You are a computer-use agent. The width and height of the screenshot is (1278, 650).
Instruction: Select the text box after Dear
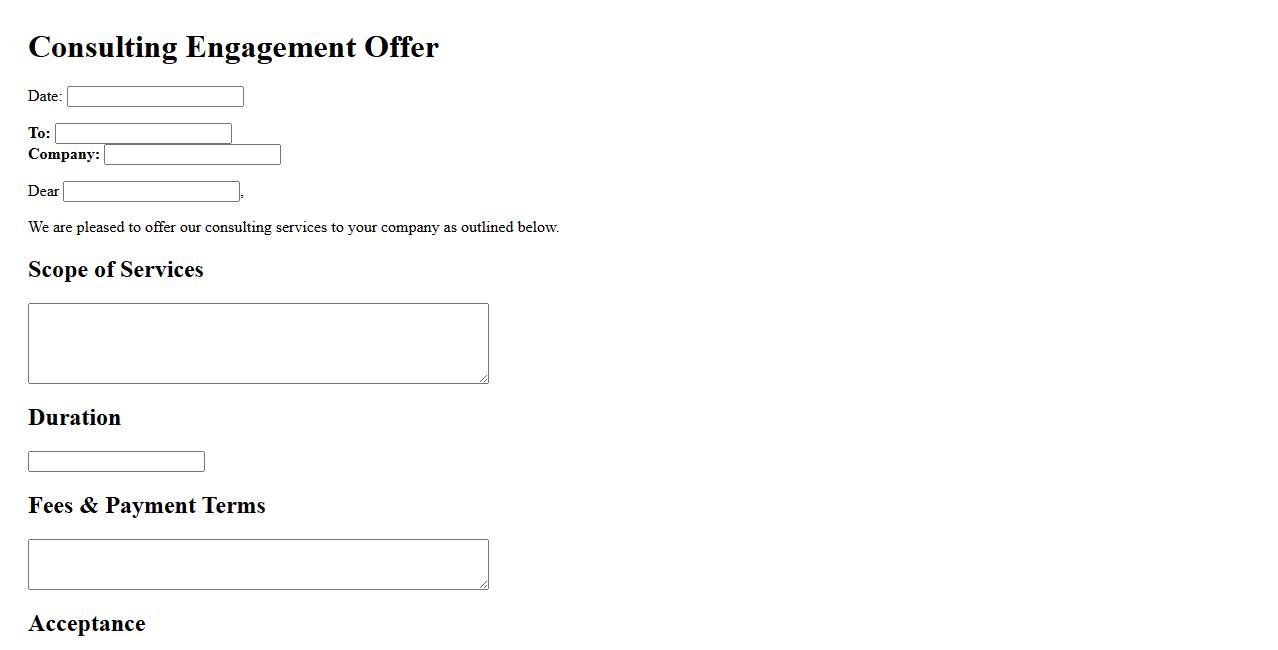click(x=151, y=192)
